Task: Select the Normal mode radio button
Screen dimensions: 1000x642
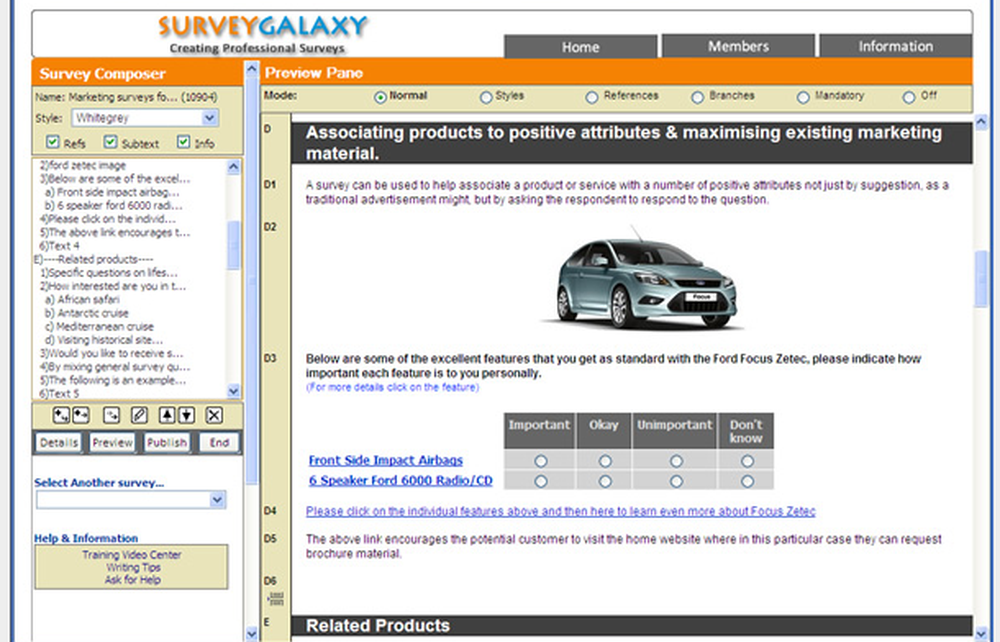Action: 380,98
